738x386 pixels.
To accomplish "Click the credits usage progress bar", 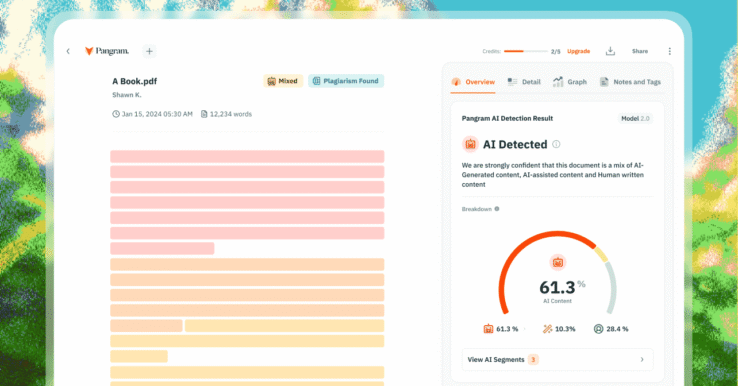I will tap(526, 51).
